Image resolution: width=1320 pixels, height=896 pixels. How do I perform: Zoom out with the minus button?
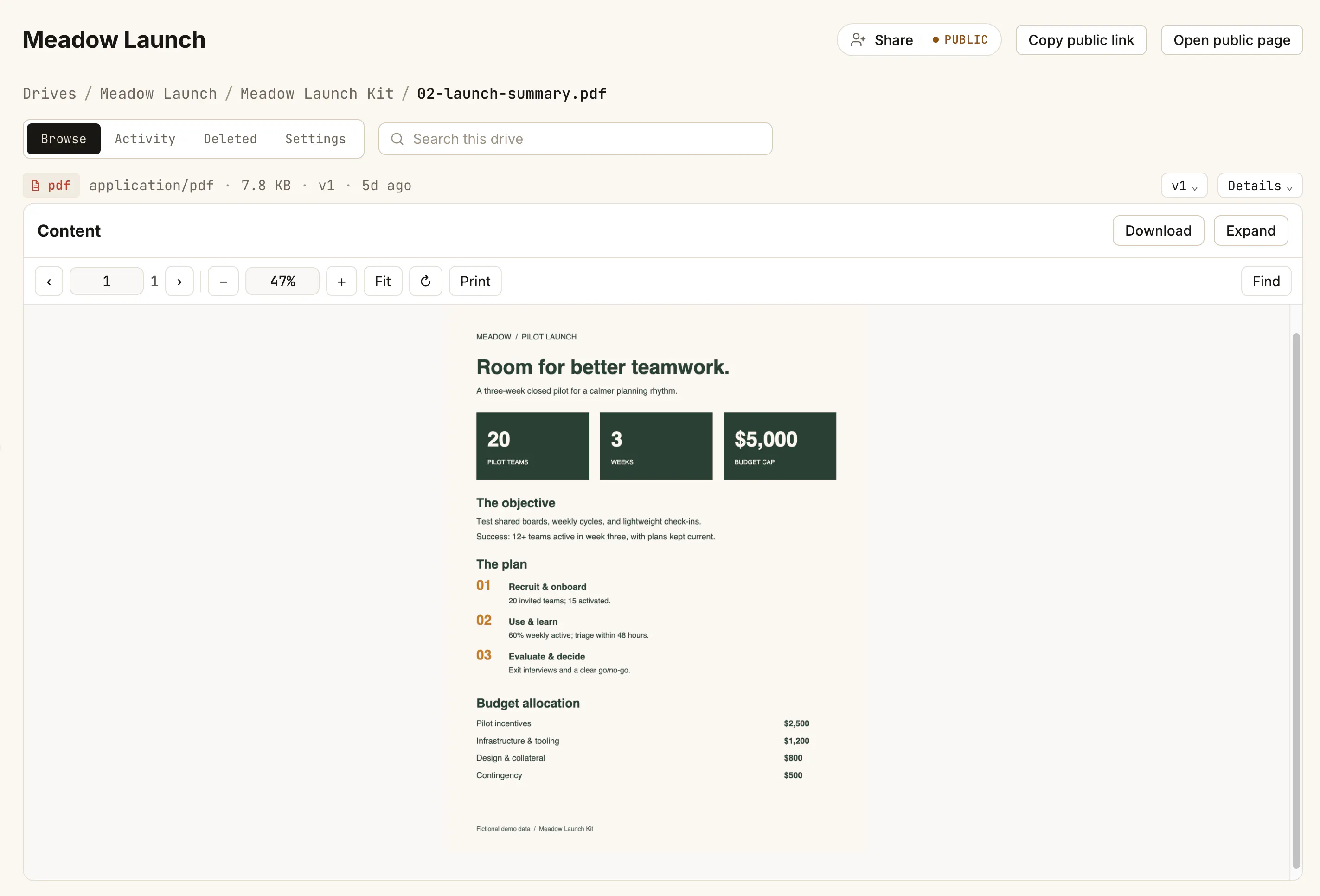[223, 281]
